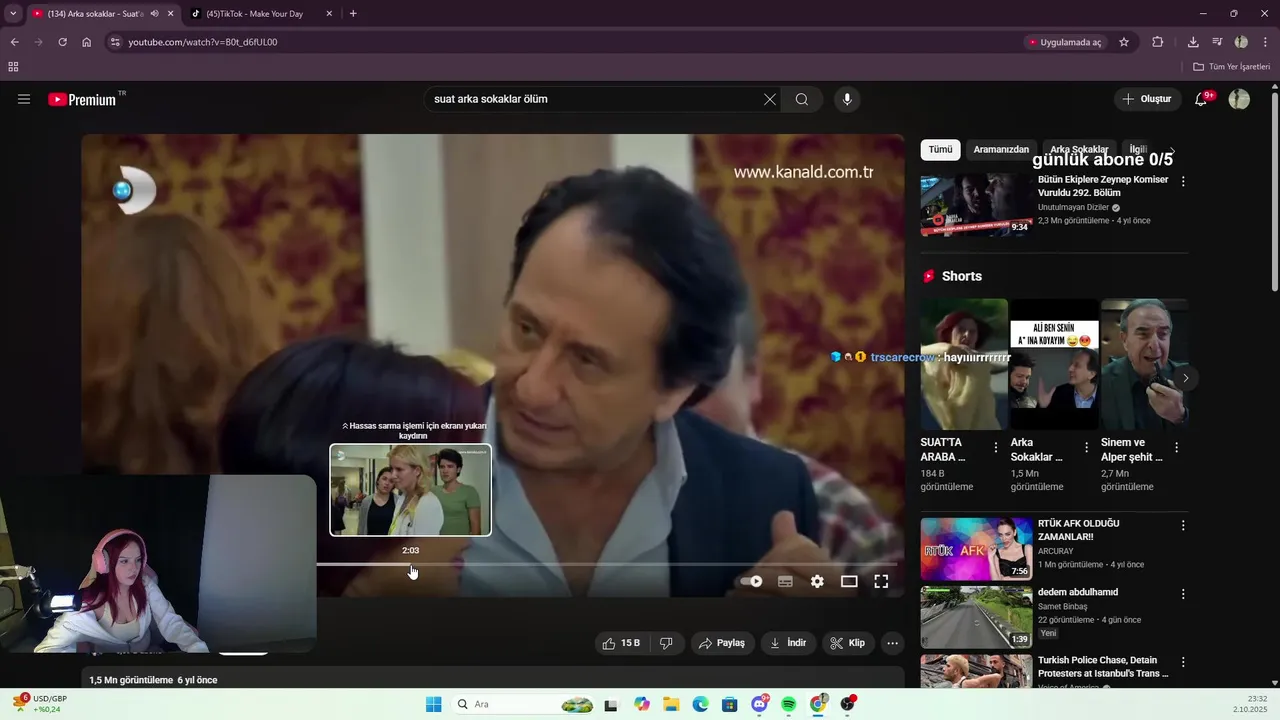
Task: Click the İndir download button
Action: point(788,643)
